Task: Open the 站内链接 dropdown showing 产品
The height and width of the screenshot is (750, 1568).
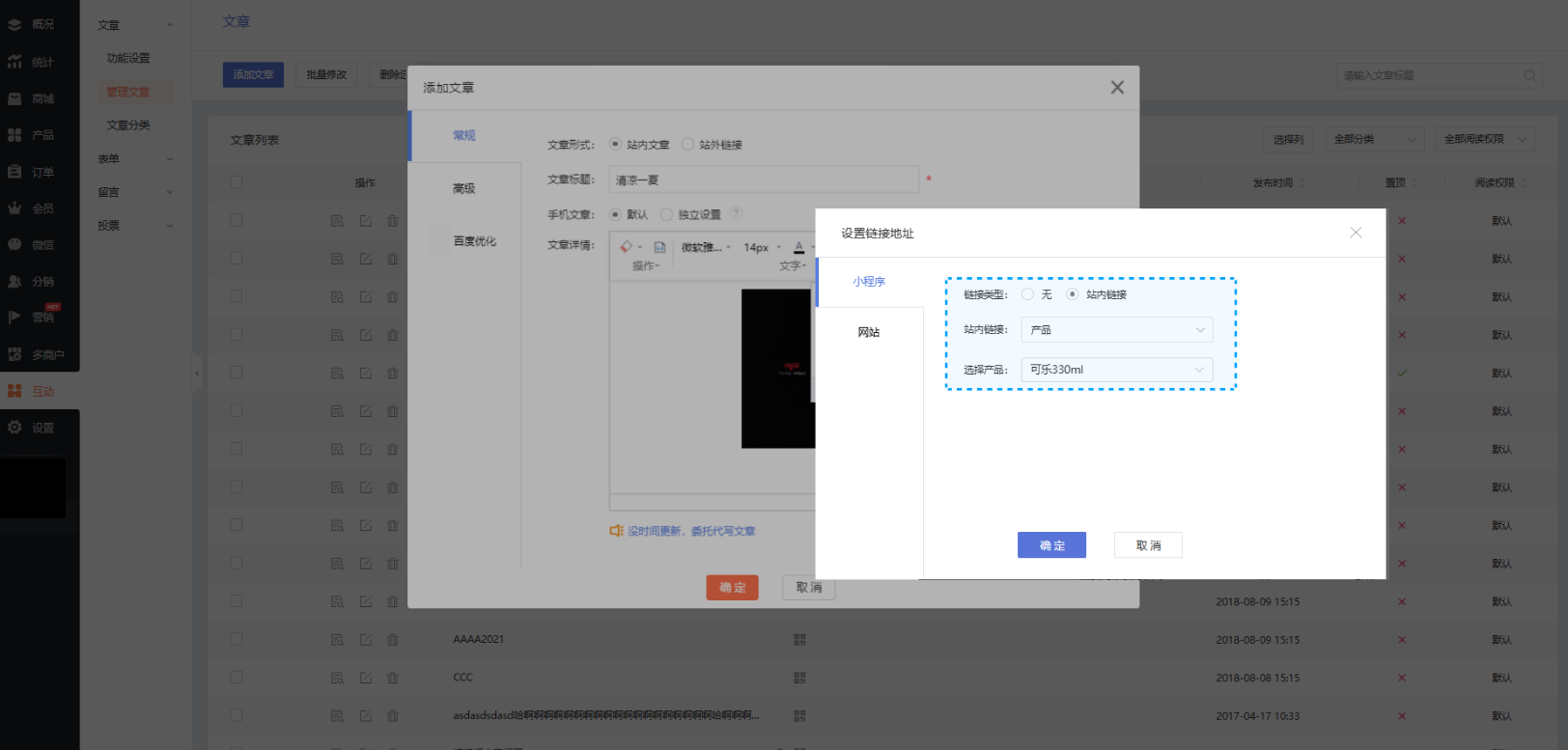Action: 1117,330
